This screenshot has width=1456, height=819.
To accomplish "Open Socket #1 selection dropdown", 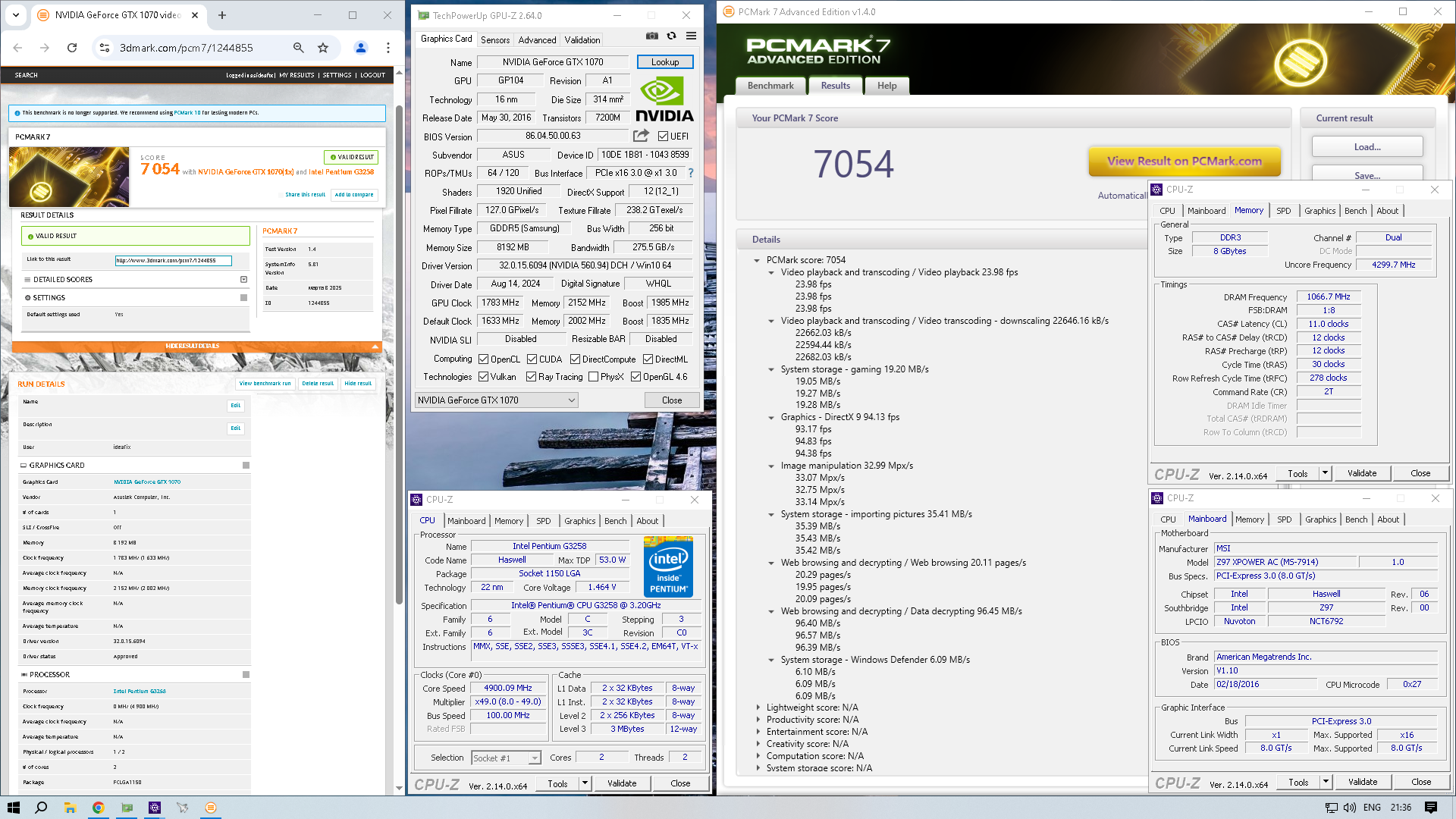I will [506, 758].
